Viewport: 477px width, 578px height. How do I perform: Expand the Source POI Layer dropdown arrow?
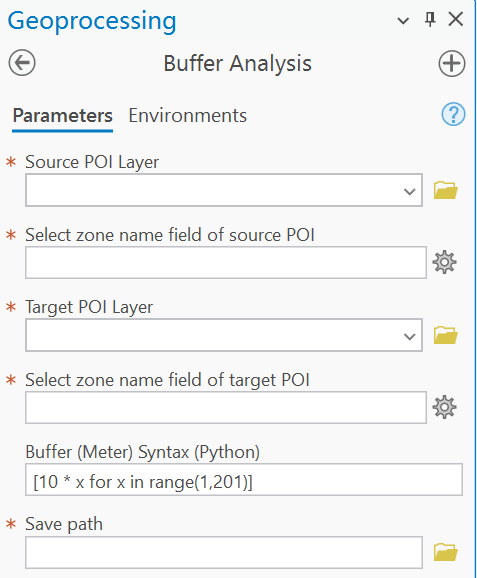[x=409, y=191]
